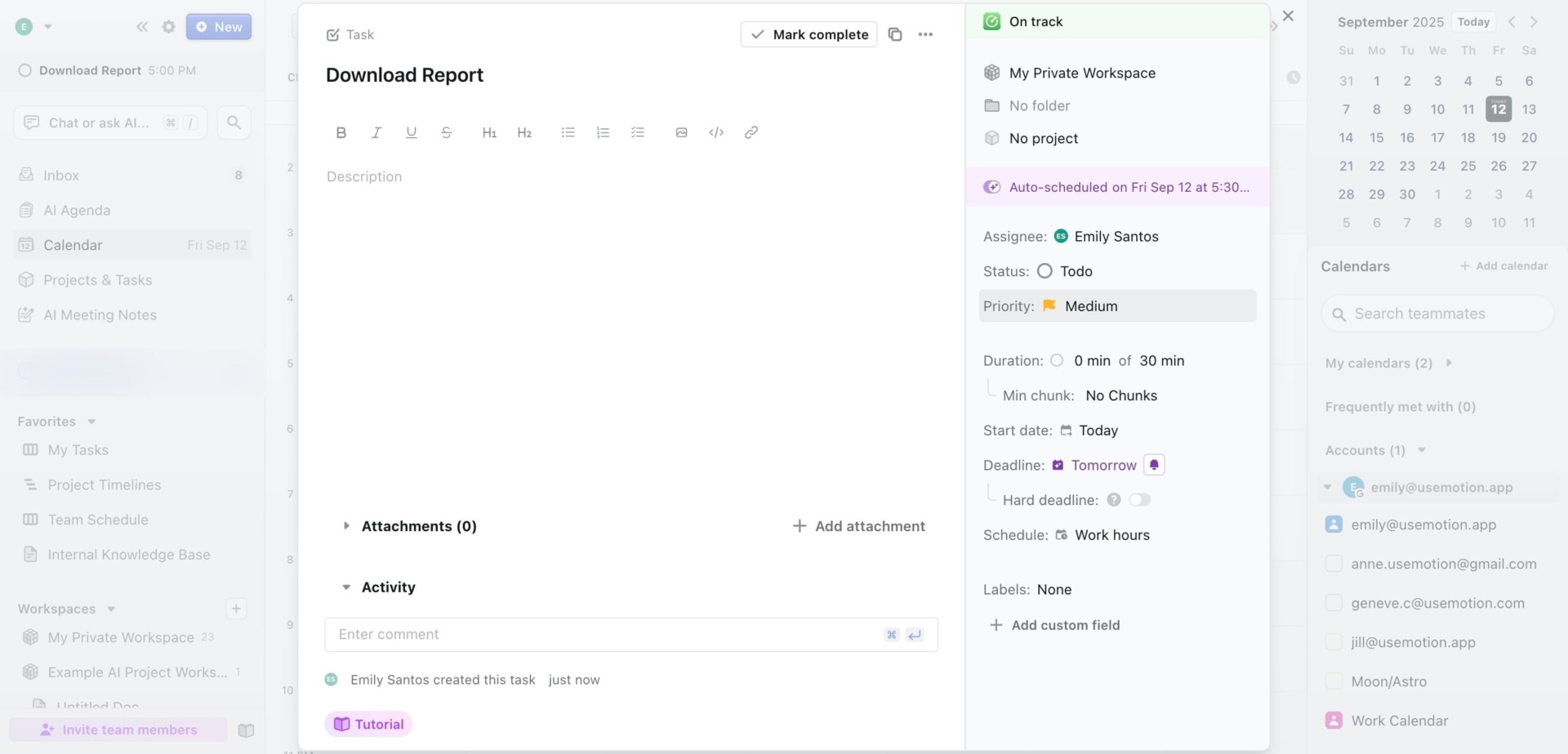Image resolution: width=1568 pixels, height=754 pixels.
Task: Click the Mark complete button
Action: (x=808, y=34)
